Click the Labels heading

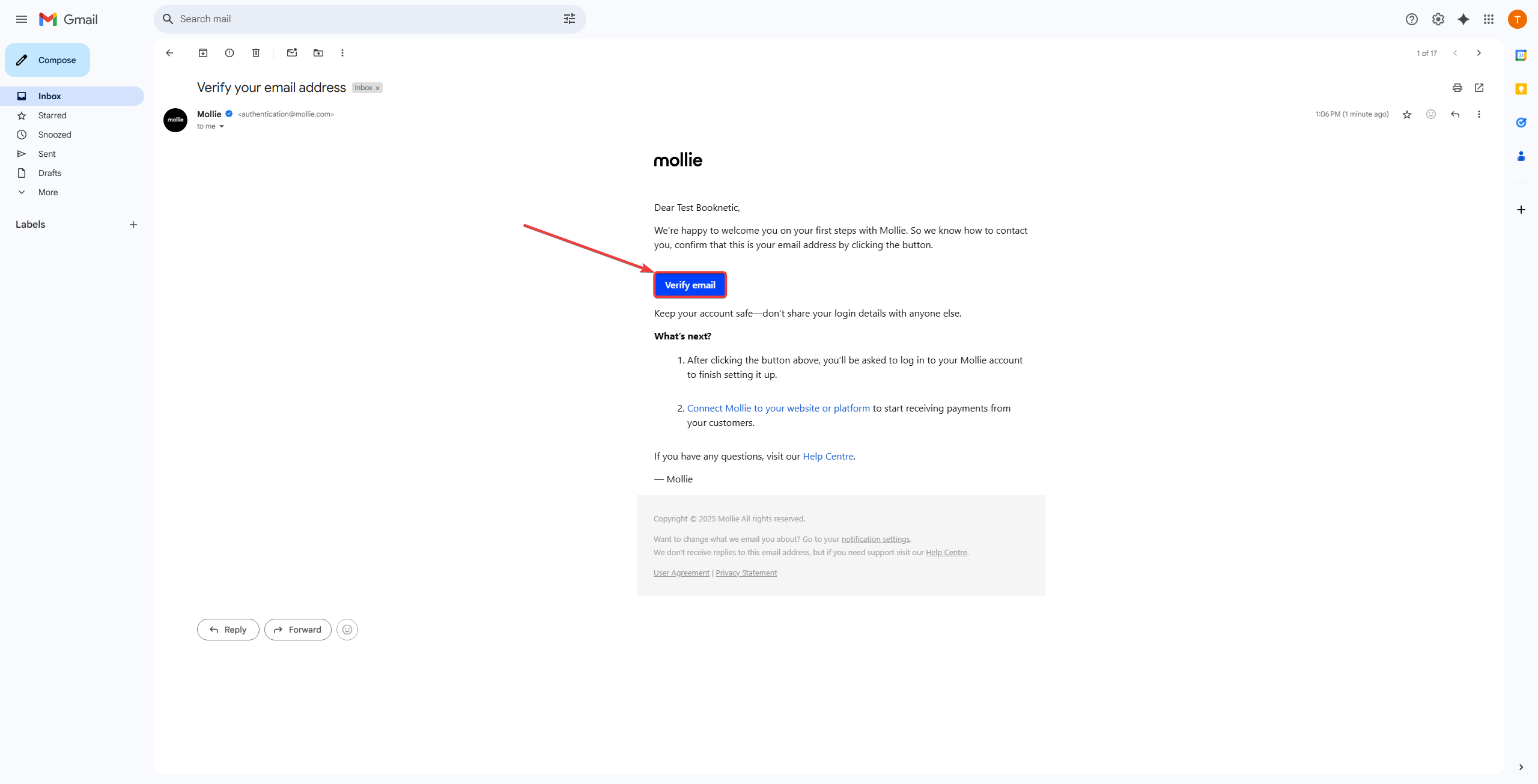(x=30, y=225)
